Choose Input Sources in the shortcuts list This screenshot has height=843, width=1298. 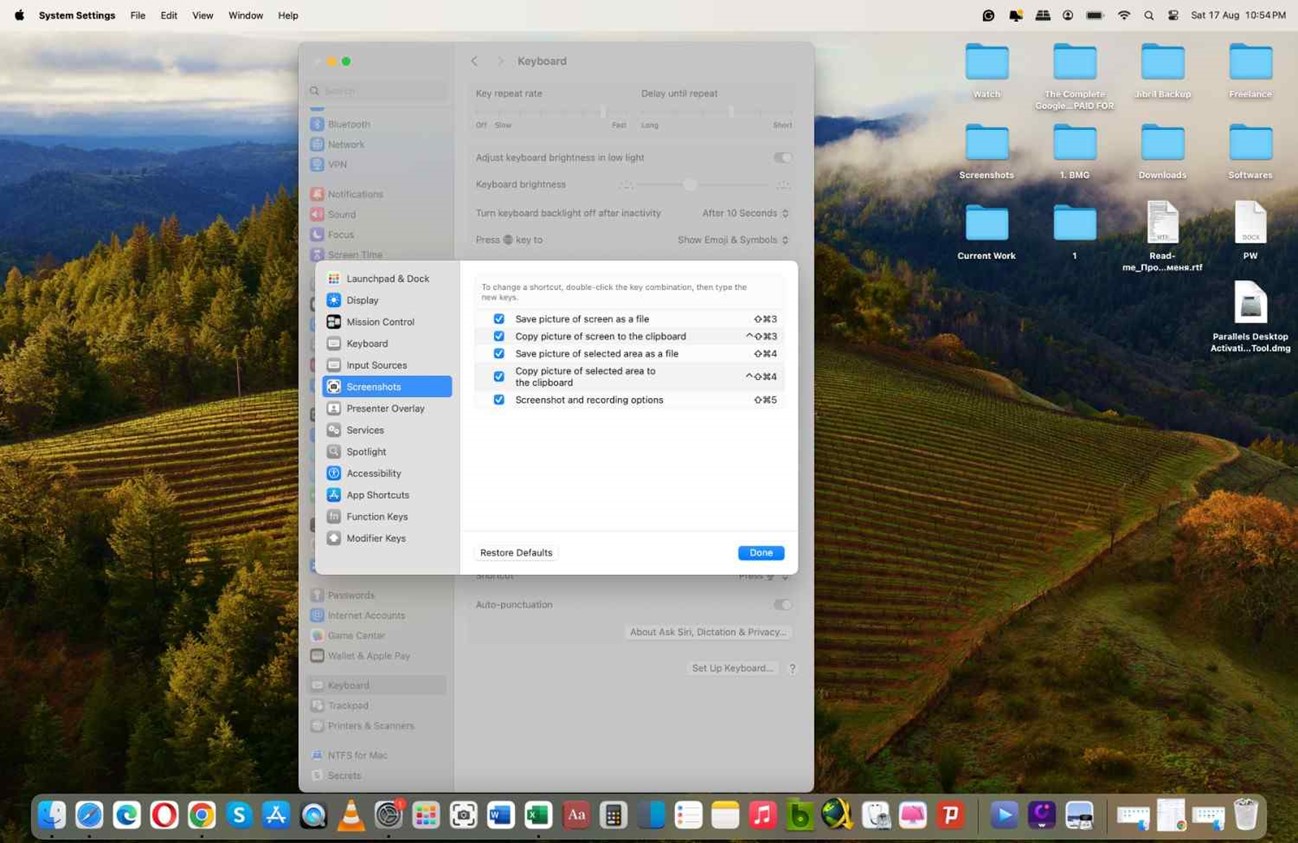[387, 365]
